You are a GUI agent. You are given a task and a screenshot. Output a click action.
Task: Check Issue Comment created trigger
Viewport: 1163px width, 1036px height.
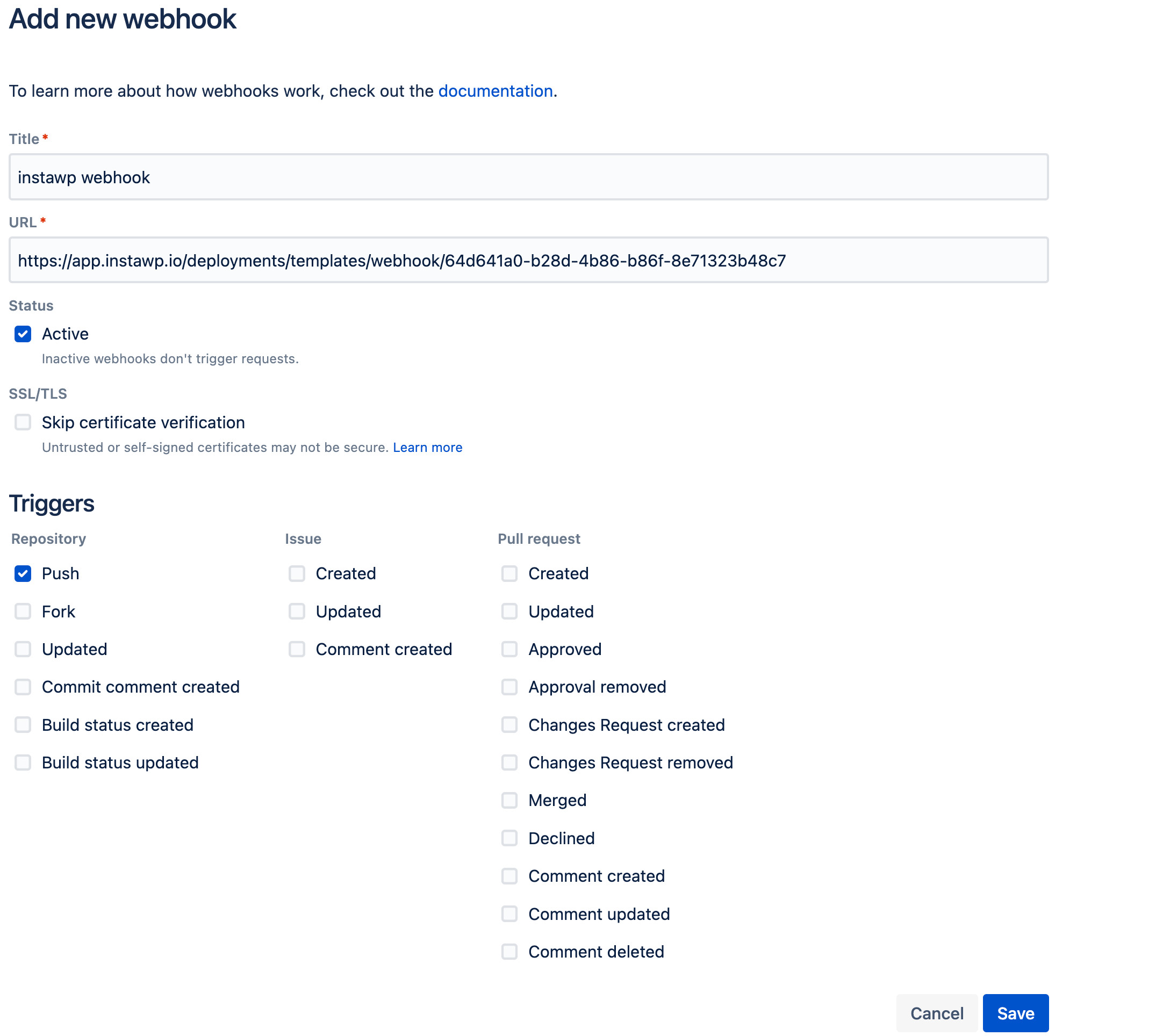point(297,650)
